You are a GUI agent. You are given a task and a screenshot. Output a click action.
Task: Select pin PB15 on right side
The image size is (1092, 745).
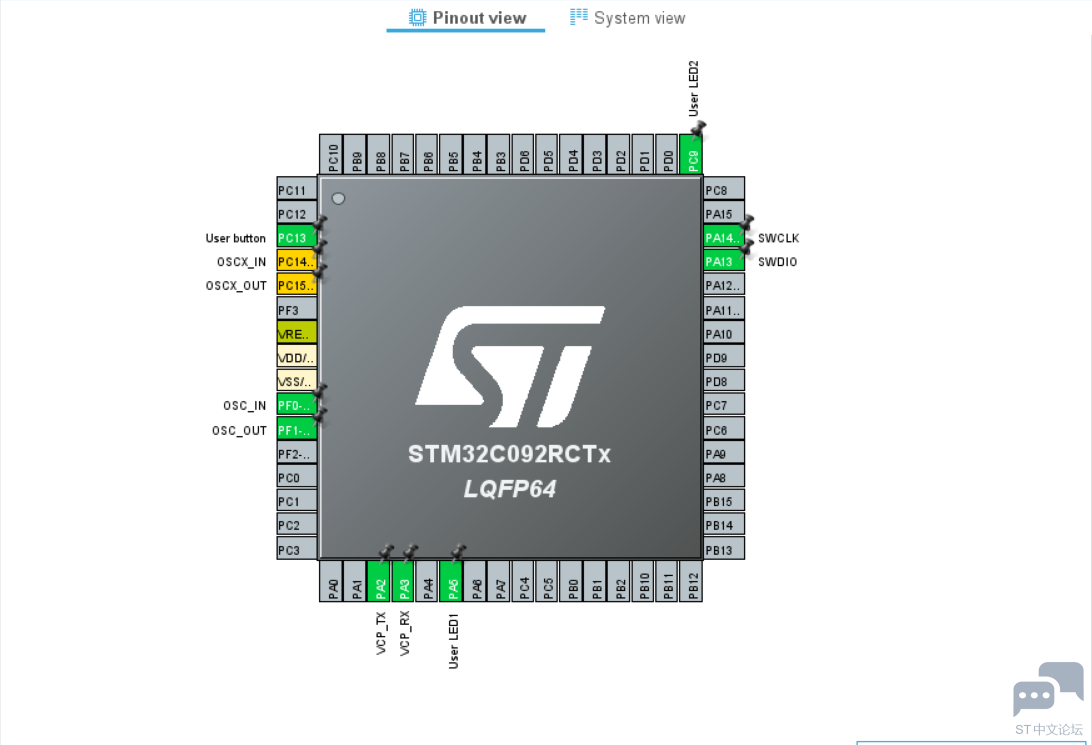pos(724,501)
